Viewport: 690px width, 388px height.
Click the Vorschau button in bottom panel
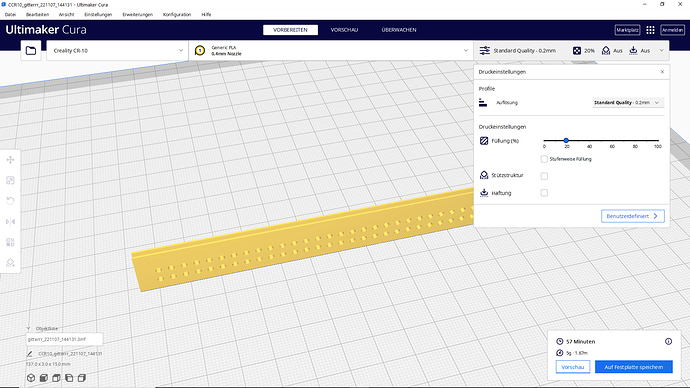pyautogui.click(x=573, y=367)
